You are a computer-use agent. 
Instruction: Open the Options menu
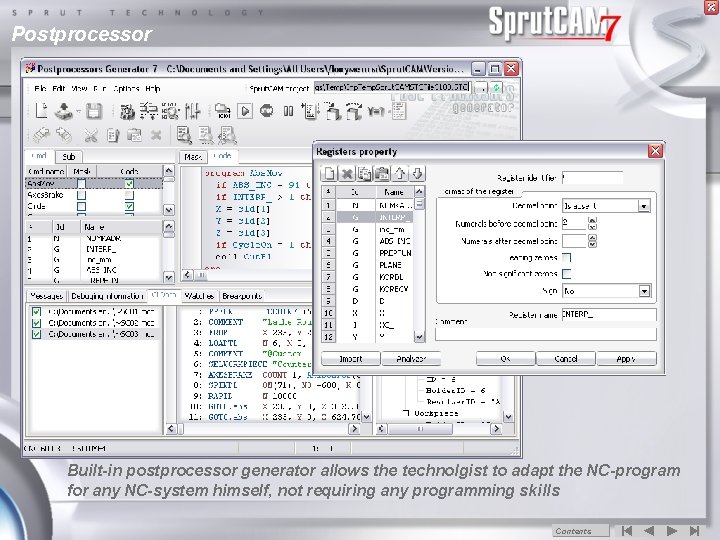pos(126,89)
